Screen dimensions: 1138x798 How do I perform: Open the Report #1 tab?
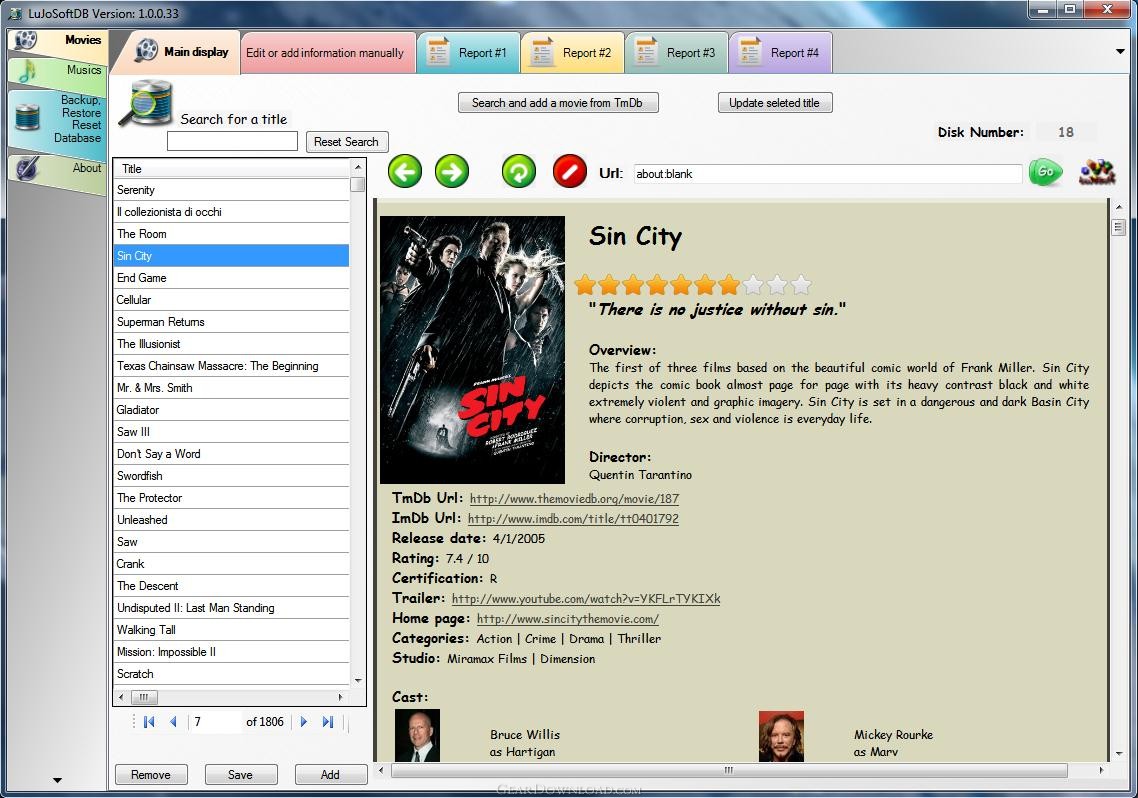pyautogui.click(x=469, y=52)
